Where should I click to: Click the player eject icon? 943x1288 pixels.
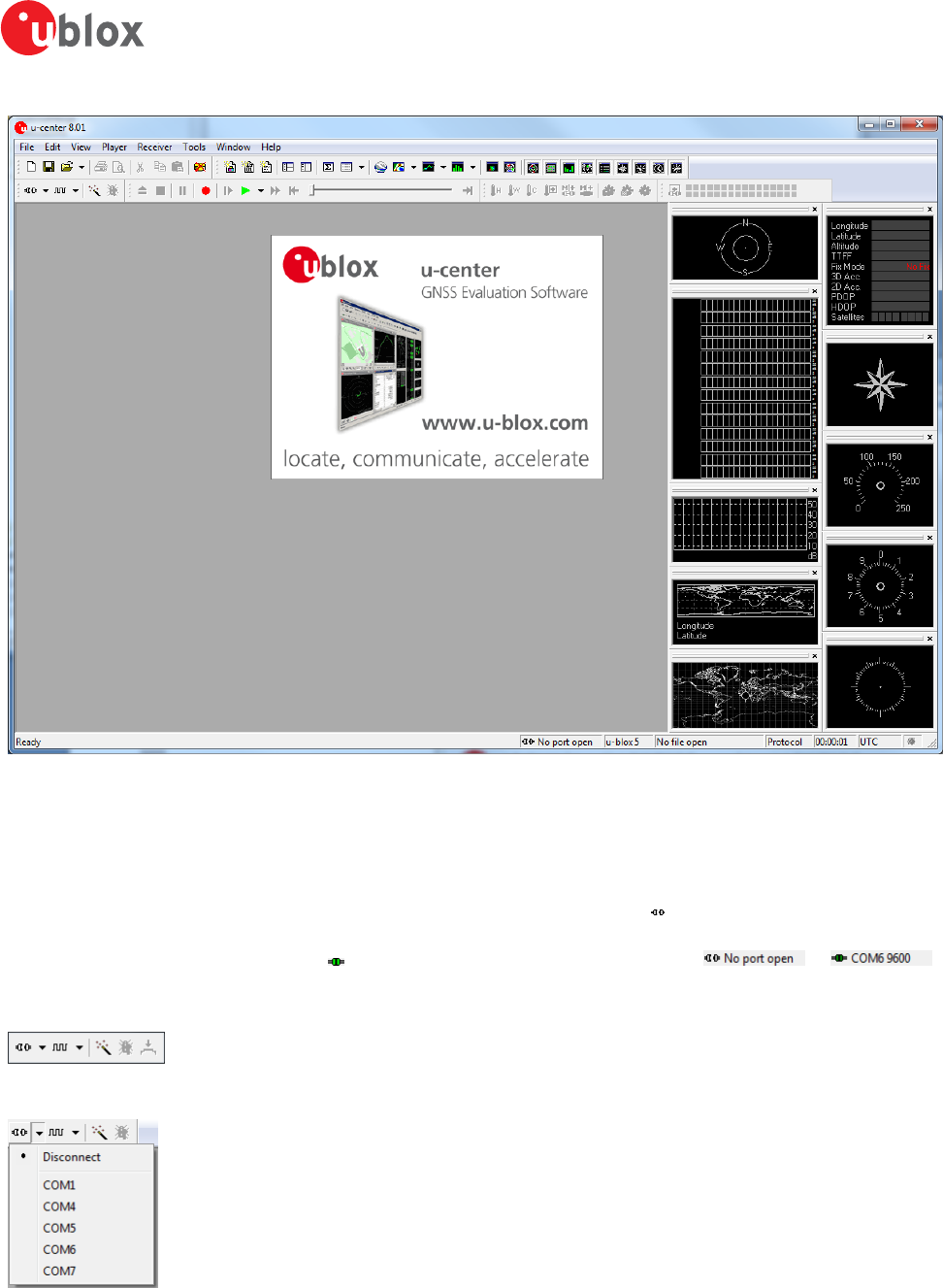[x=143, y=190]
